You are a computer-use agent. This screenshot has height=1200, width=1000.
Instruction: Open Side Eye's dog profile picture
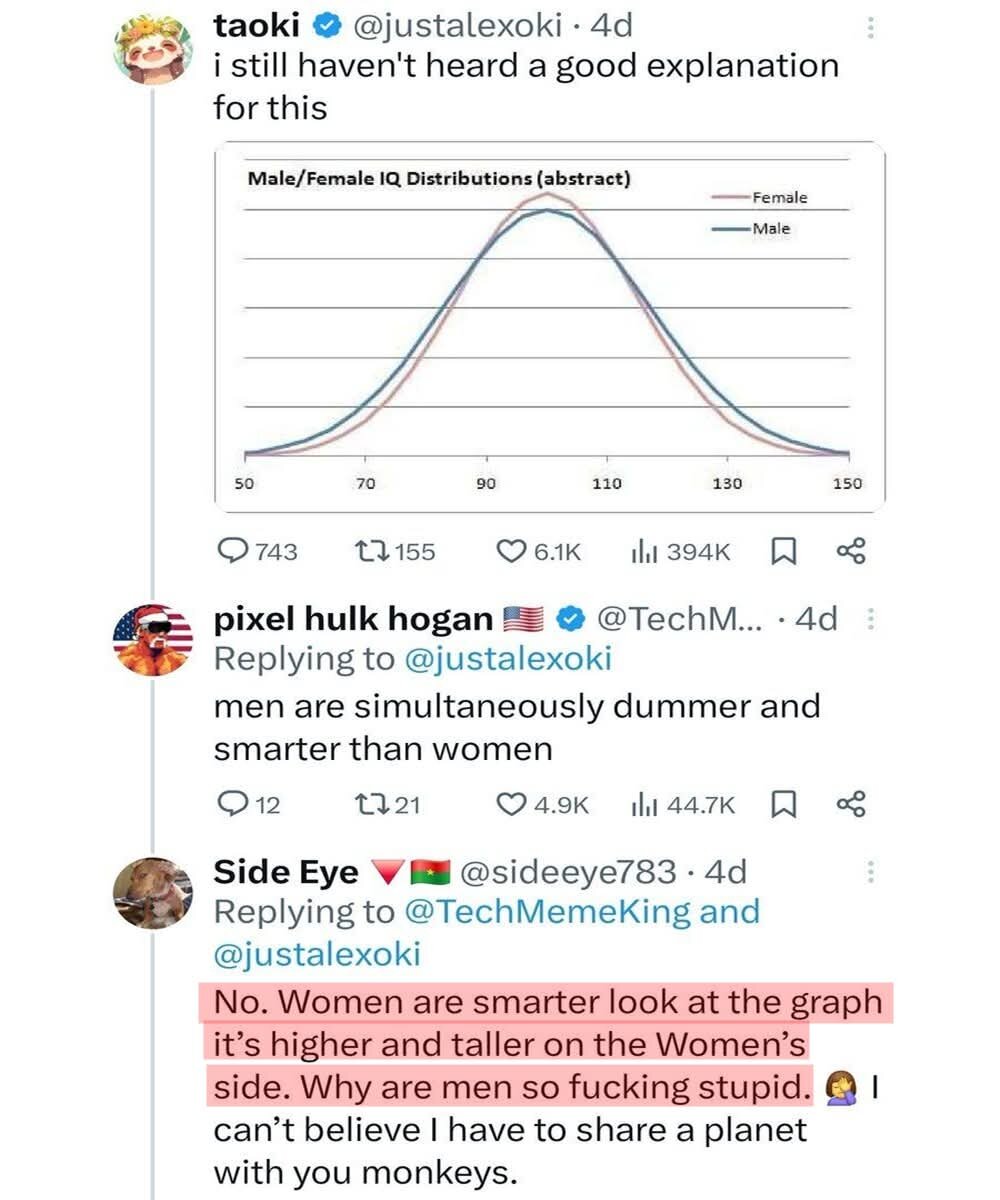(153, 893)
